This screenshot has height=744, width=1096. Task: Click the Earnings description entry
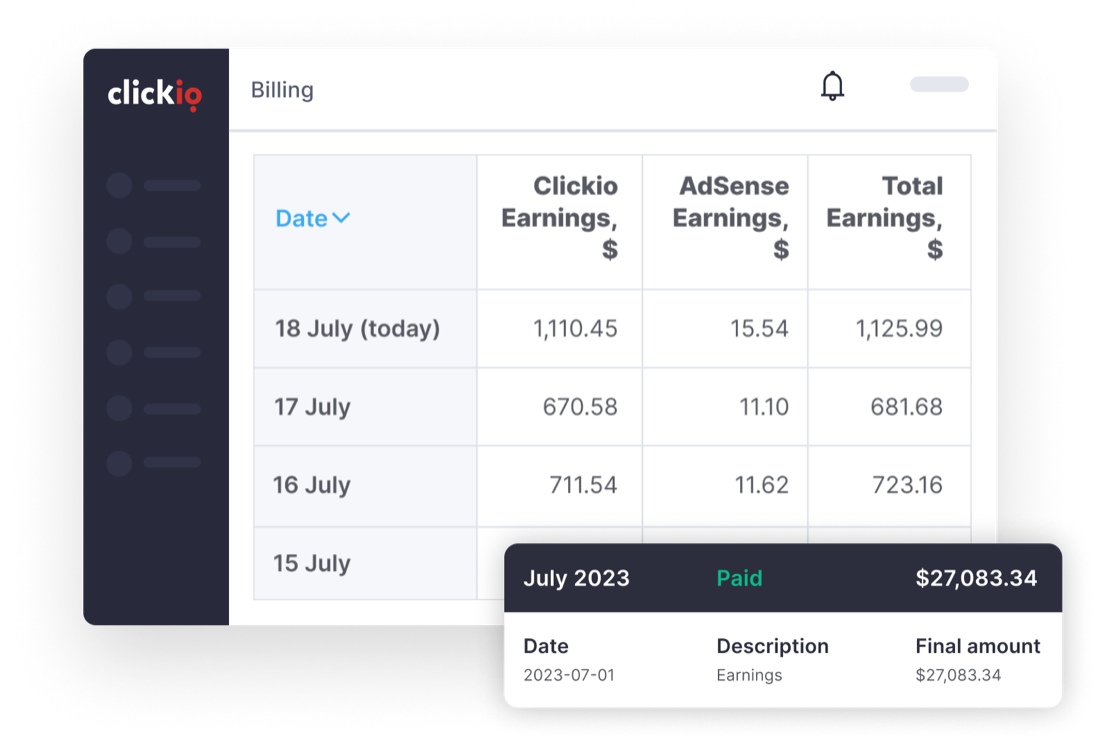749,675
